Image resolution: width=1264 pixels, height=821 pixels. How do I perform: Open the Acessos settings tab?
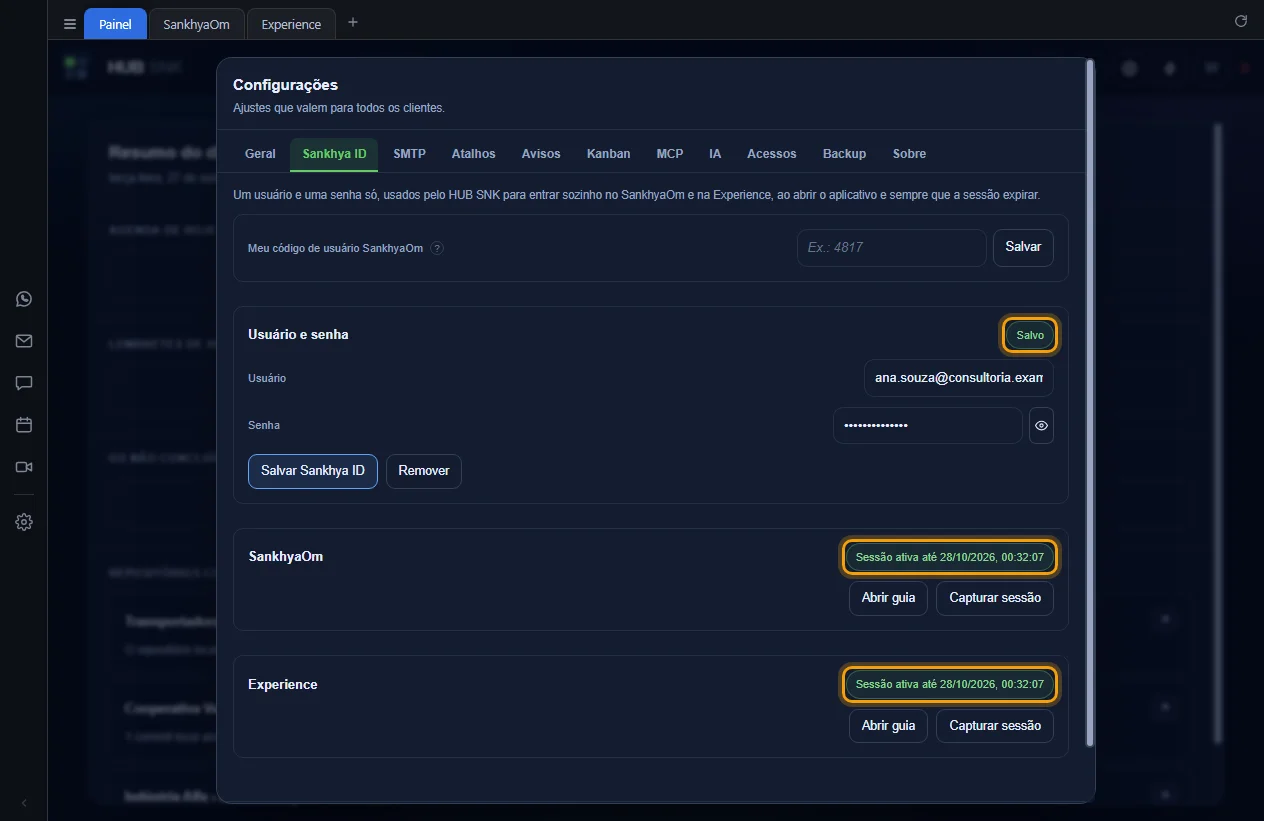771,154
